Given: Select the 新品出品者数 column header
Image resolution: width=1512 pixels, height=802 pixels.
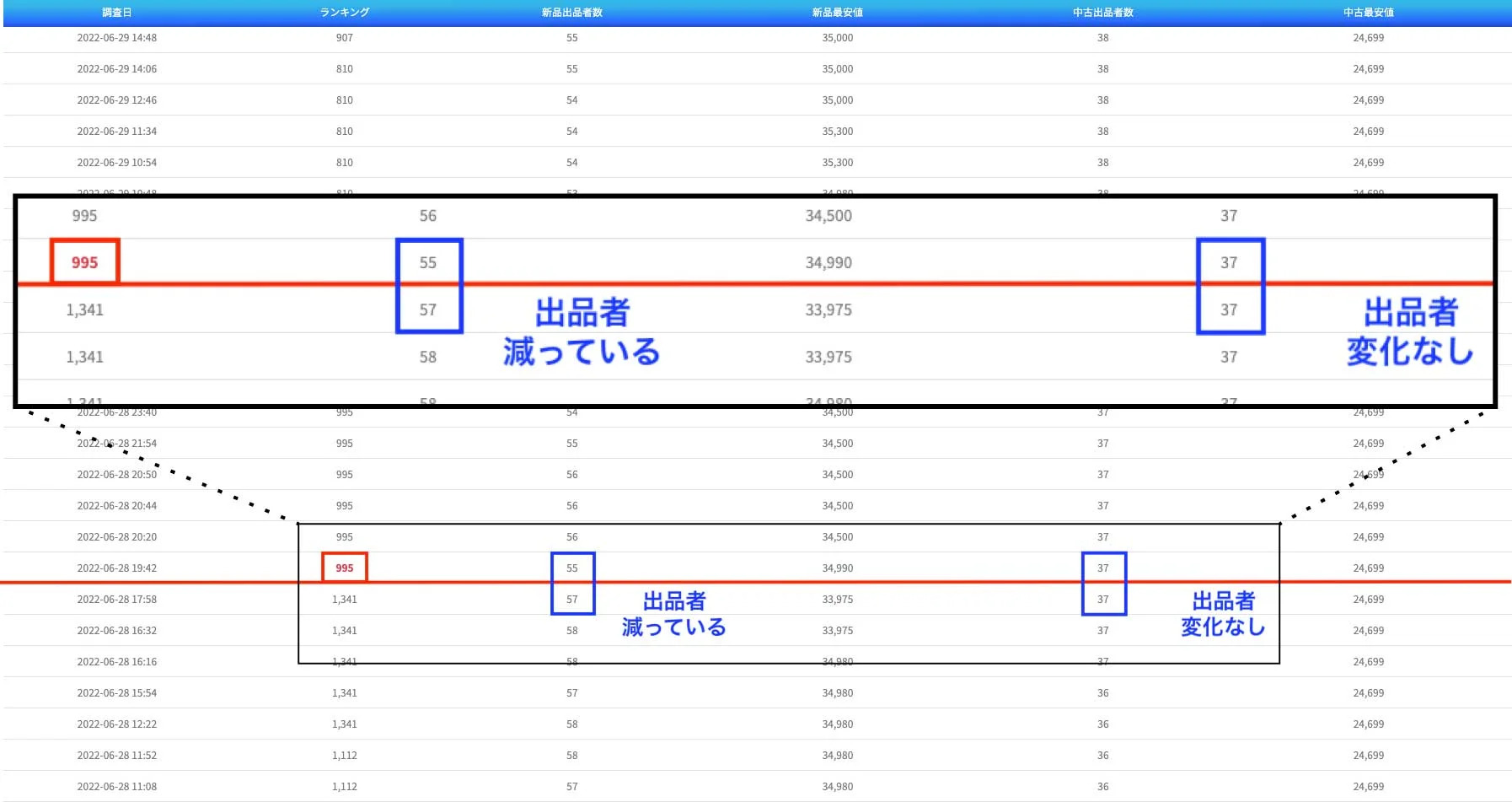Looking at the screenshot, I should point(571,13).
